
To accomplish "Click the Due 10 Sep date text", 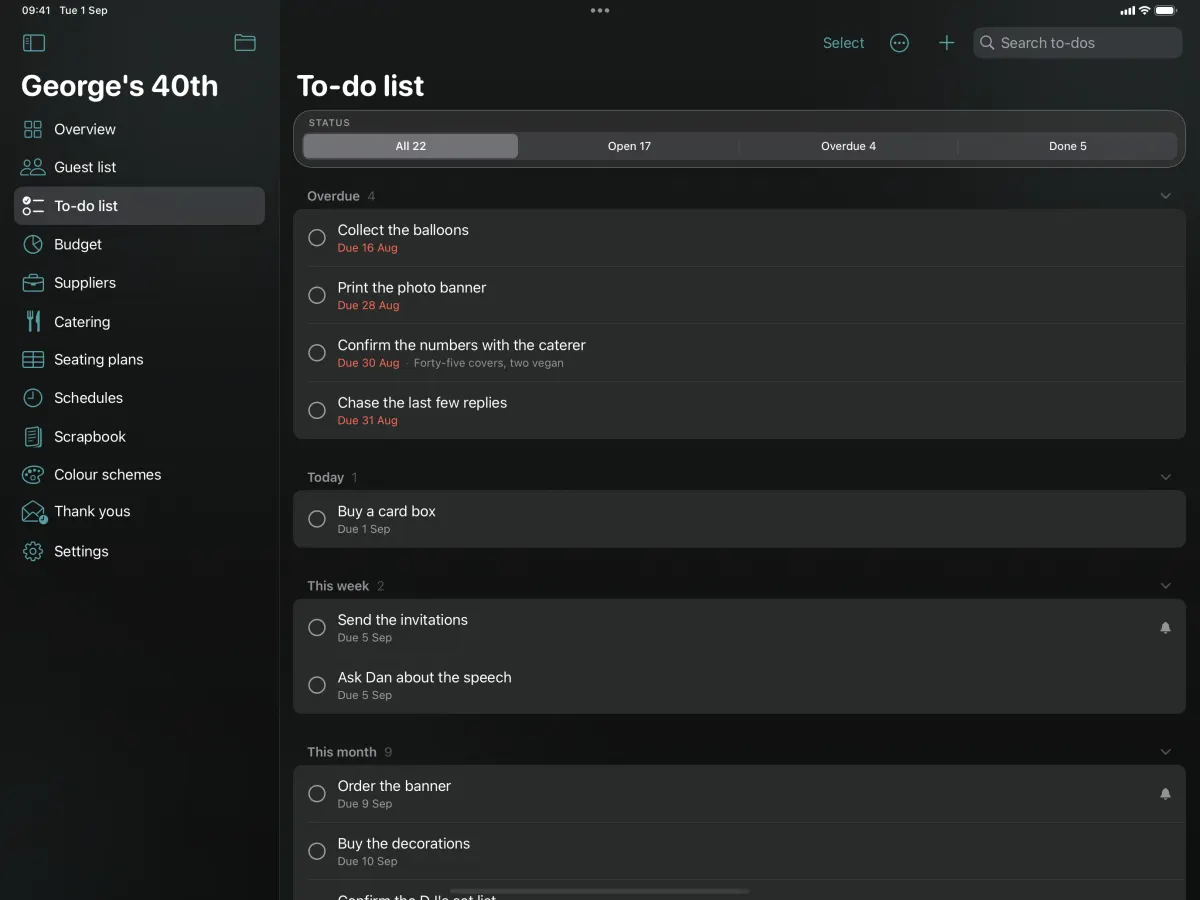I will tap(368, 862).
